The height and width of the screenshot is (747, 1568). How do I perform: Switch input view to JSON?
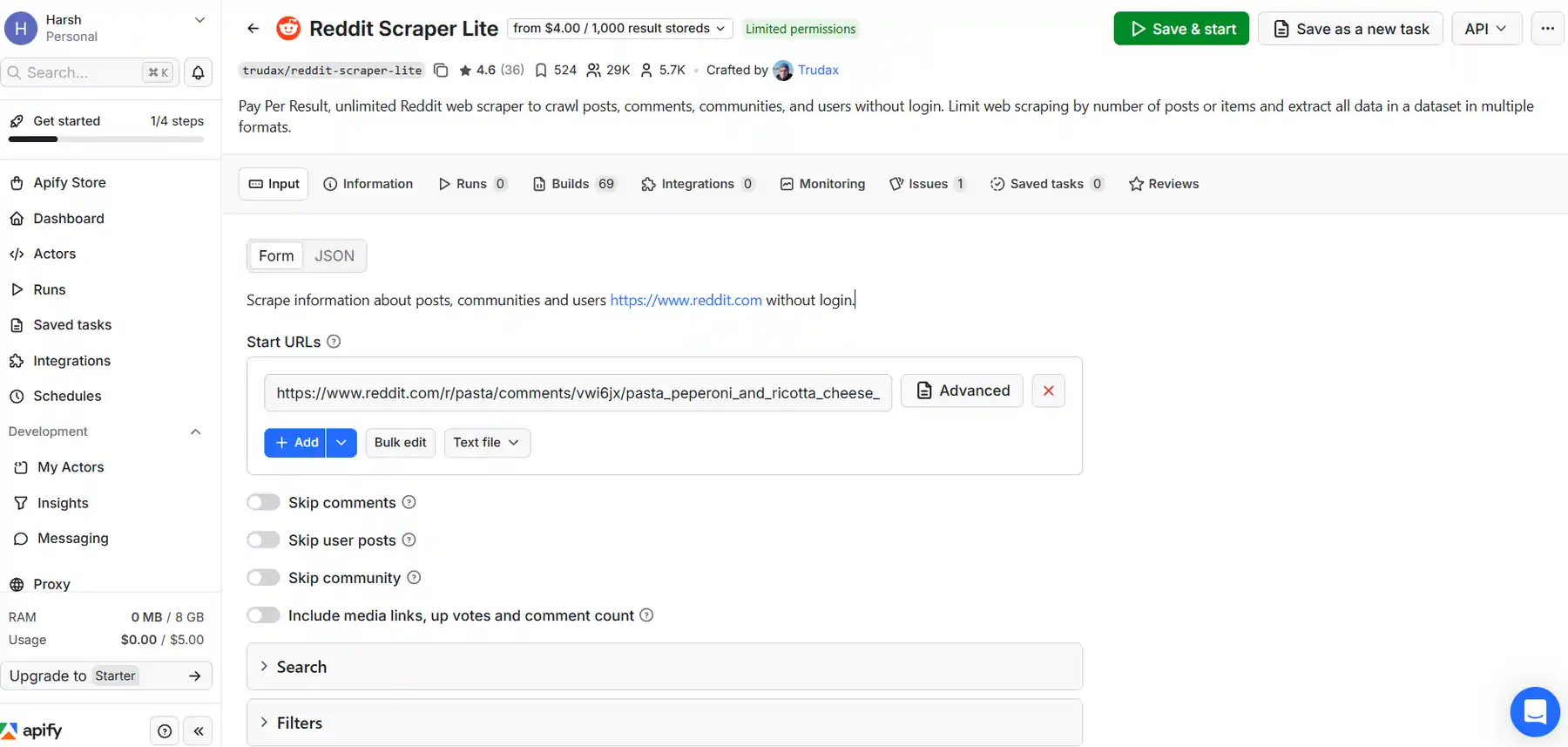click(x=335, y=255)
